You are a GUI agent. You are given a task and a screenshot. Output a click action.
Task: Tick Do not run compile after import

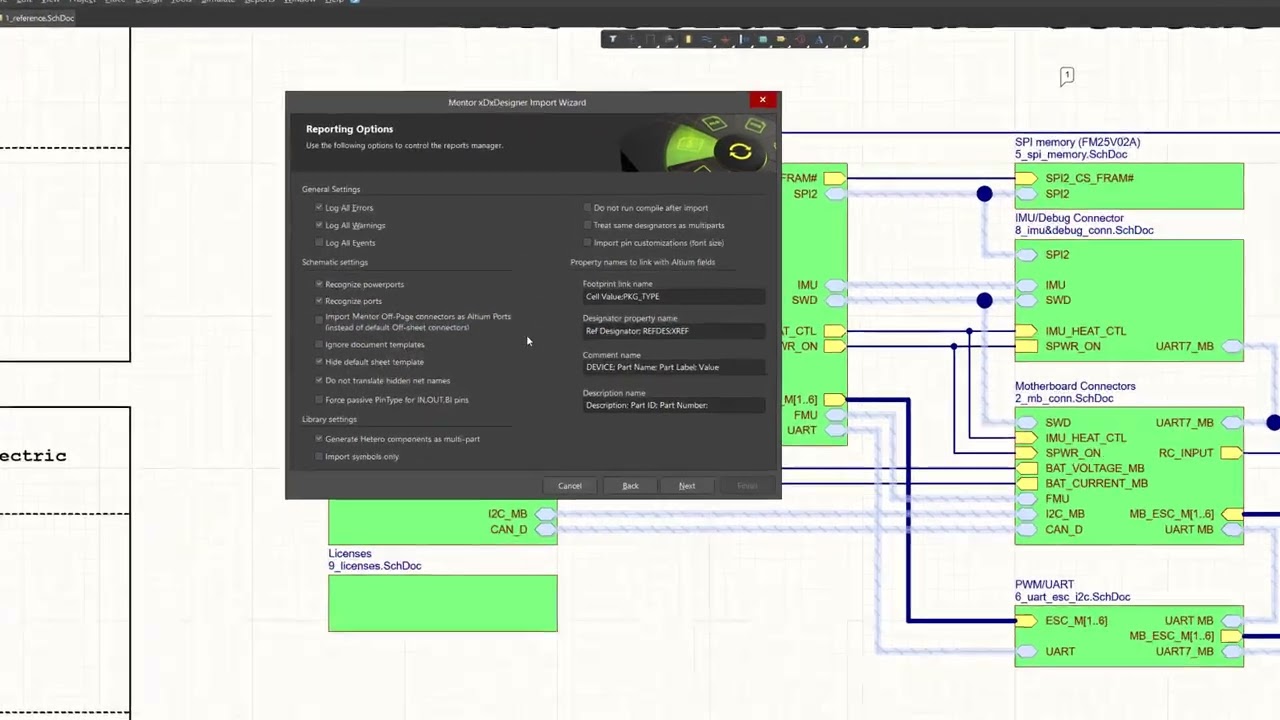[587, 208]
